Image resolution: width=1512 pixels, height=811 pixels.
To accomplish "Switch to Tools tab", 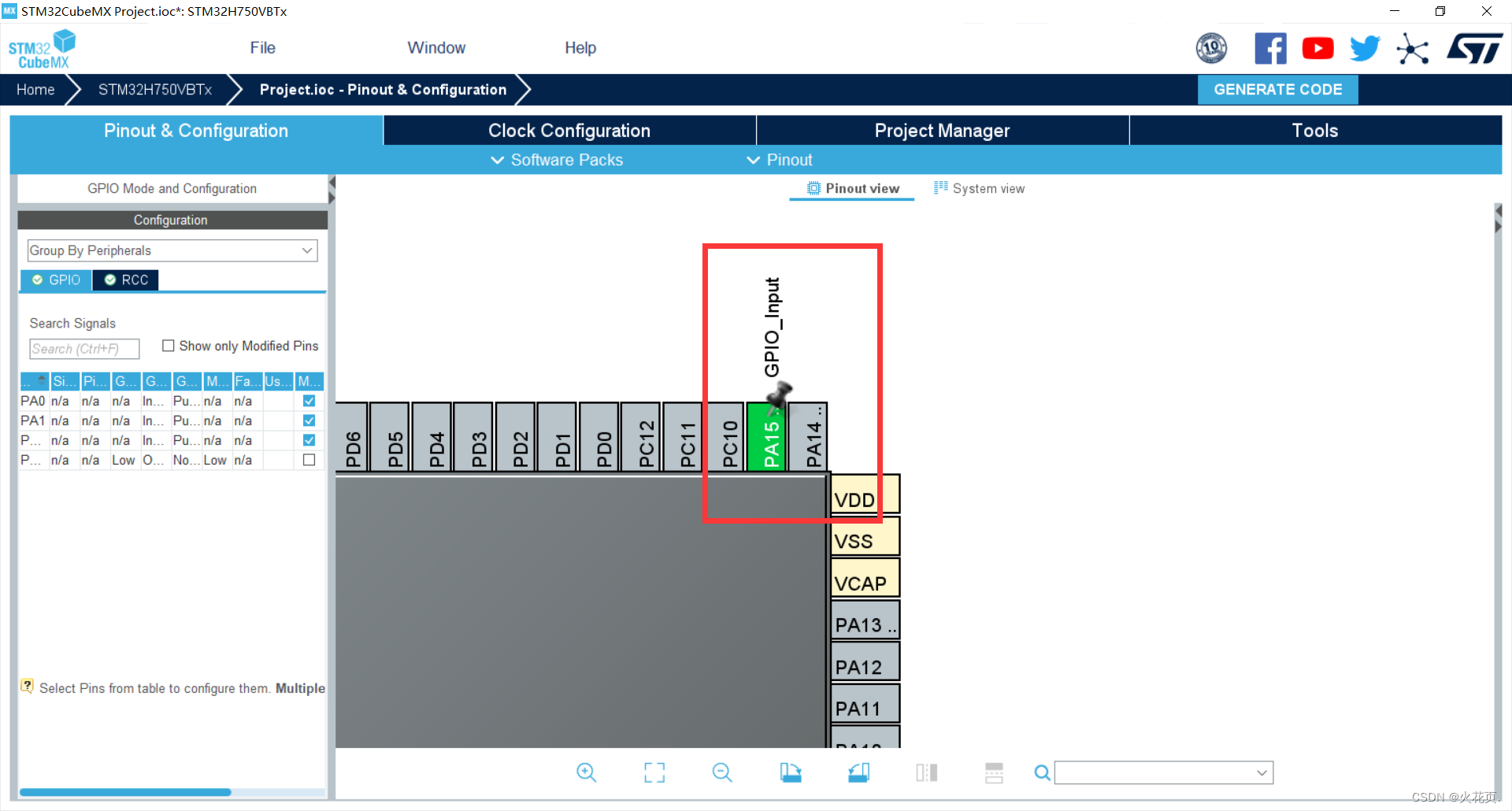I will coord(1315,131).
